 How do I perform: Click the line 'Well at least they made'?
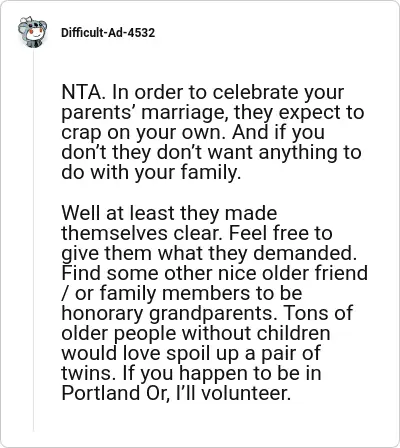coord(169,213)
